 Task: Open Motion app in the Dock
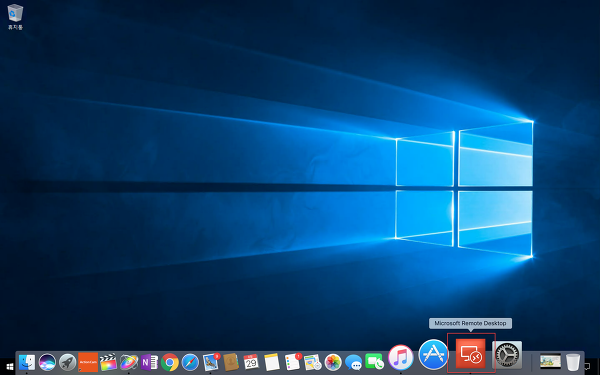click(129, 362)
